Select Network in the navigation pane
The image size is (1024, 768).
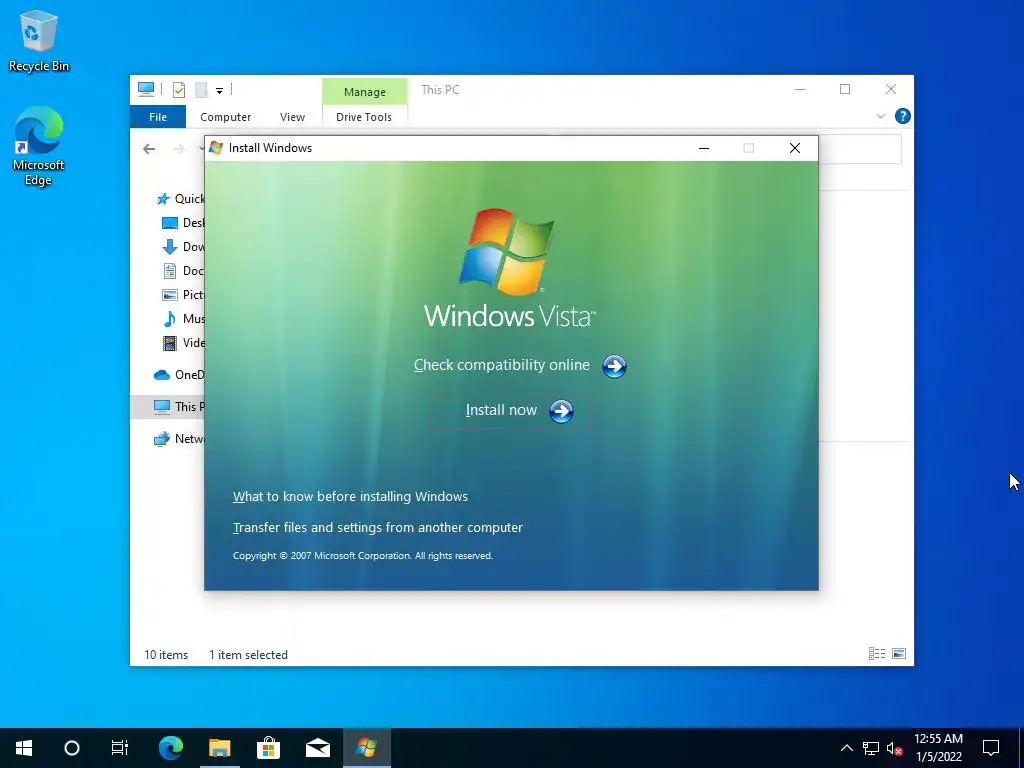pos(180,438)
